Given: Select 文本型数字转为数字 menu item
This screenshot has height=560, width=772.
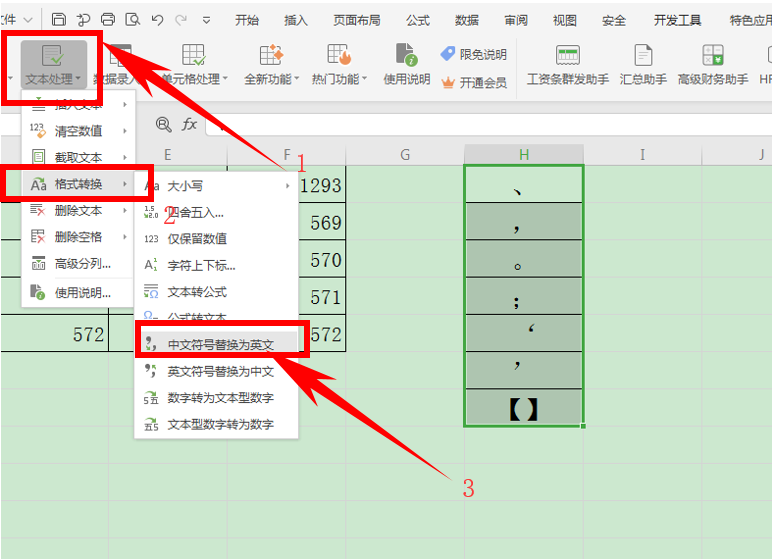Looking at the screenshot, I should (217, 425).
